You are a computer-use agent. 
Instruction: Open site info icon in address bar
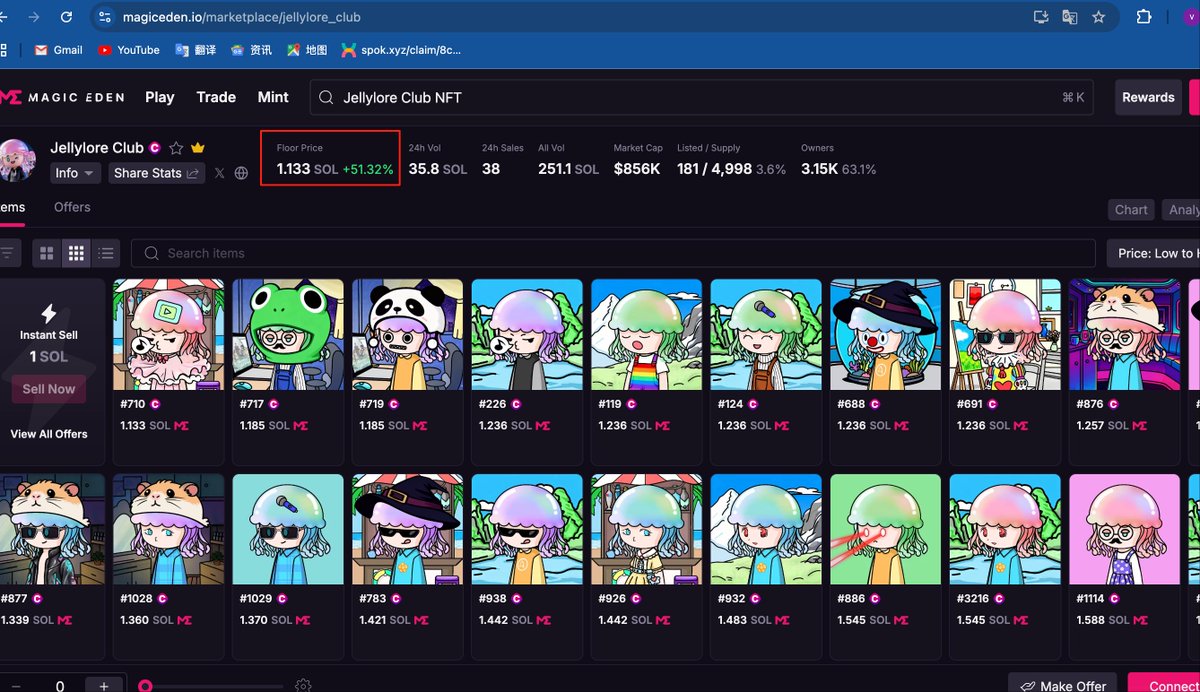point(106,17)
